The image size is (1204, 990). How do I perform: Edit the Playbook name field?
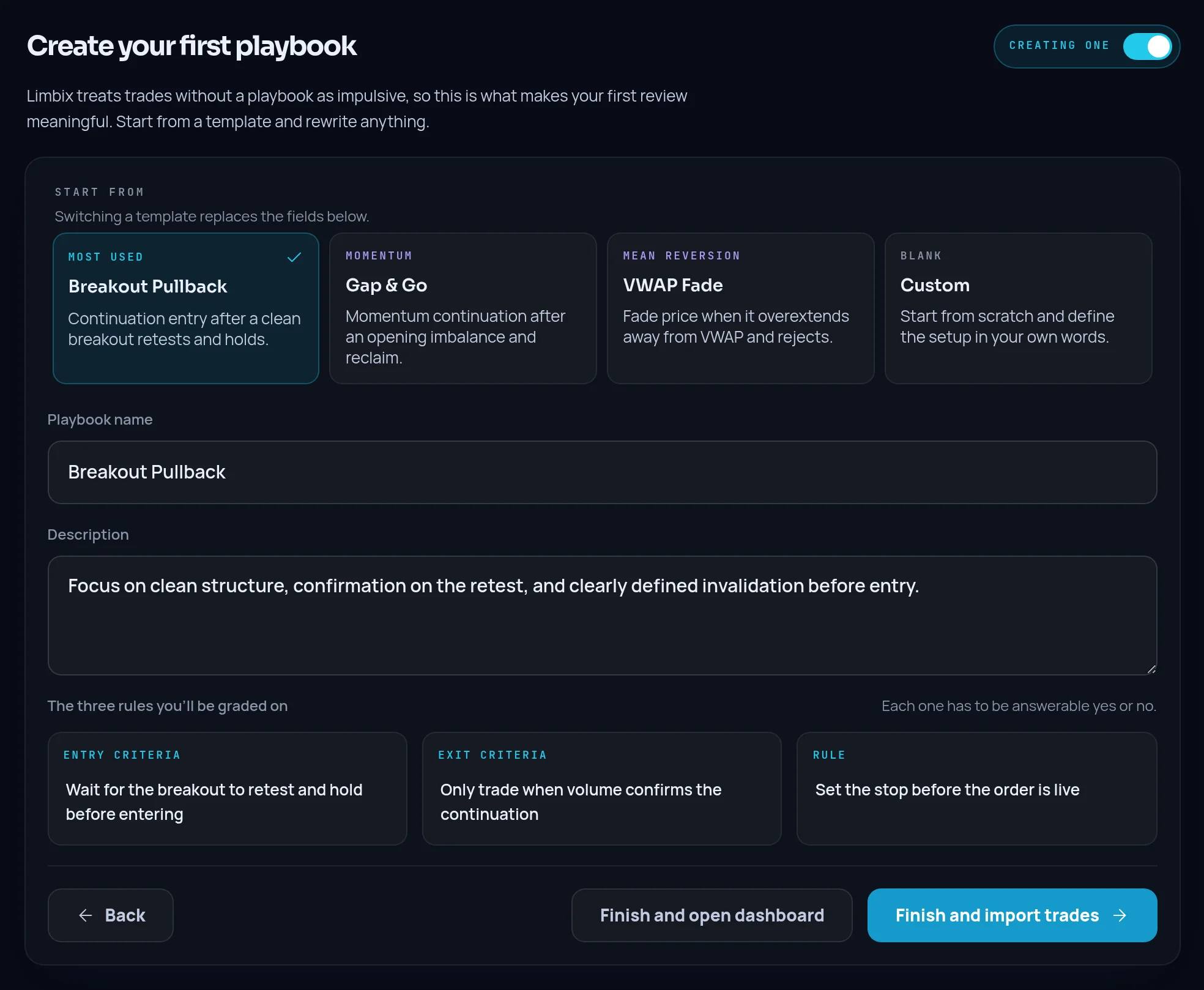tap(602, 472)
